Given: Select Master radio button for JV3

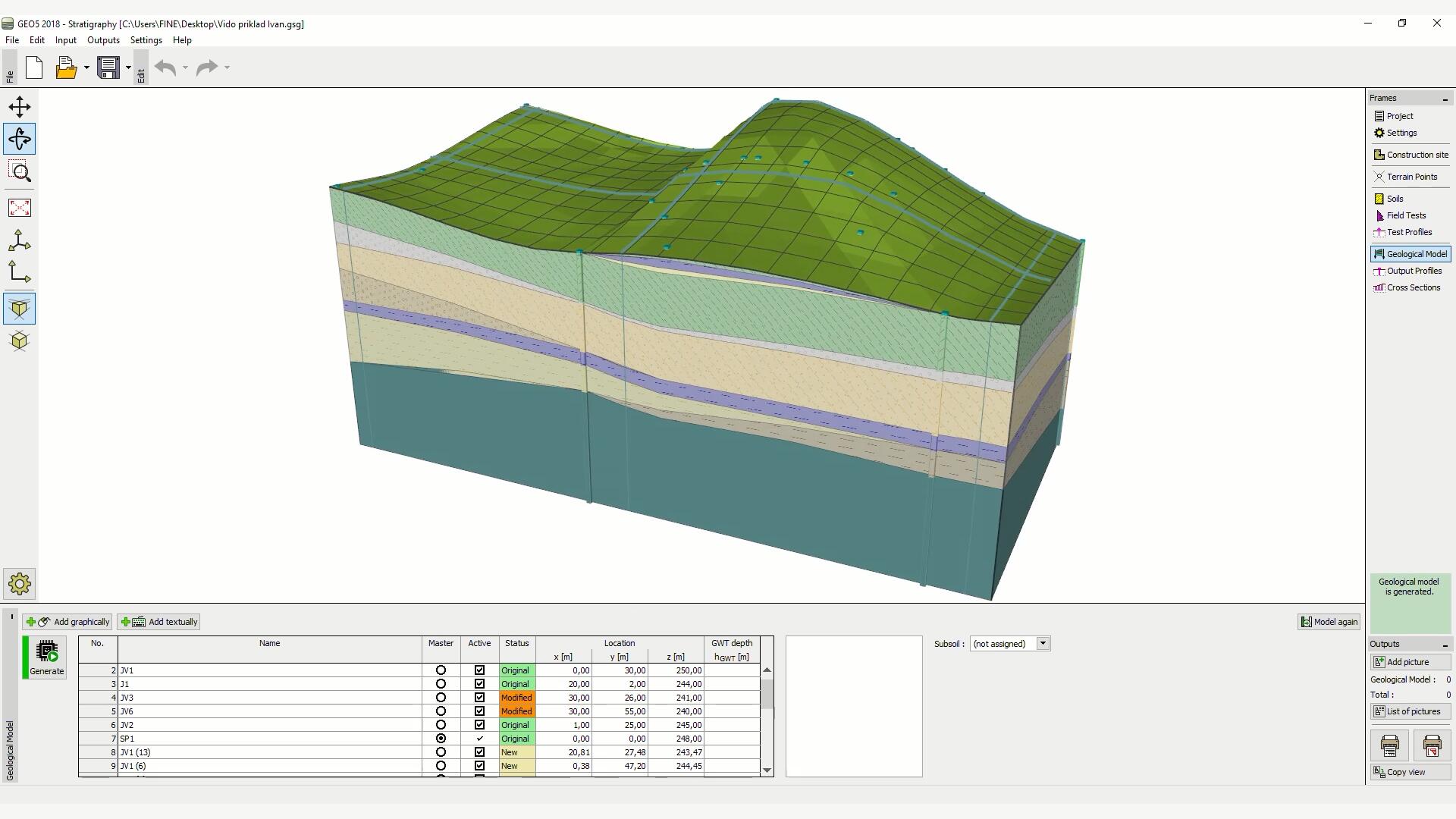Looking at the screenshot, I should [441, 698].
